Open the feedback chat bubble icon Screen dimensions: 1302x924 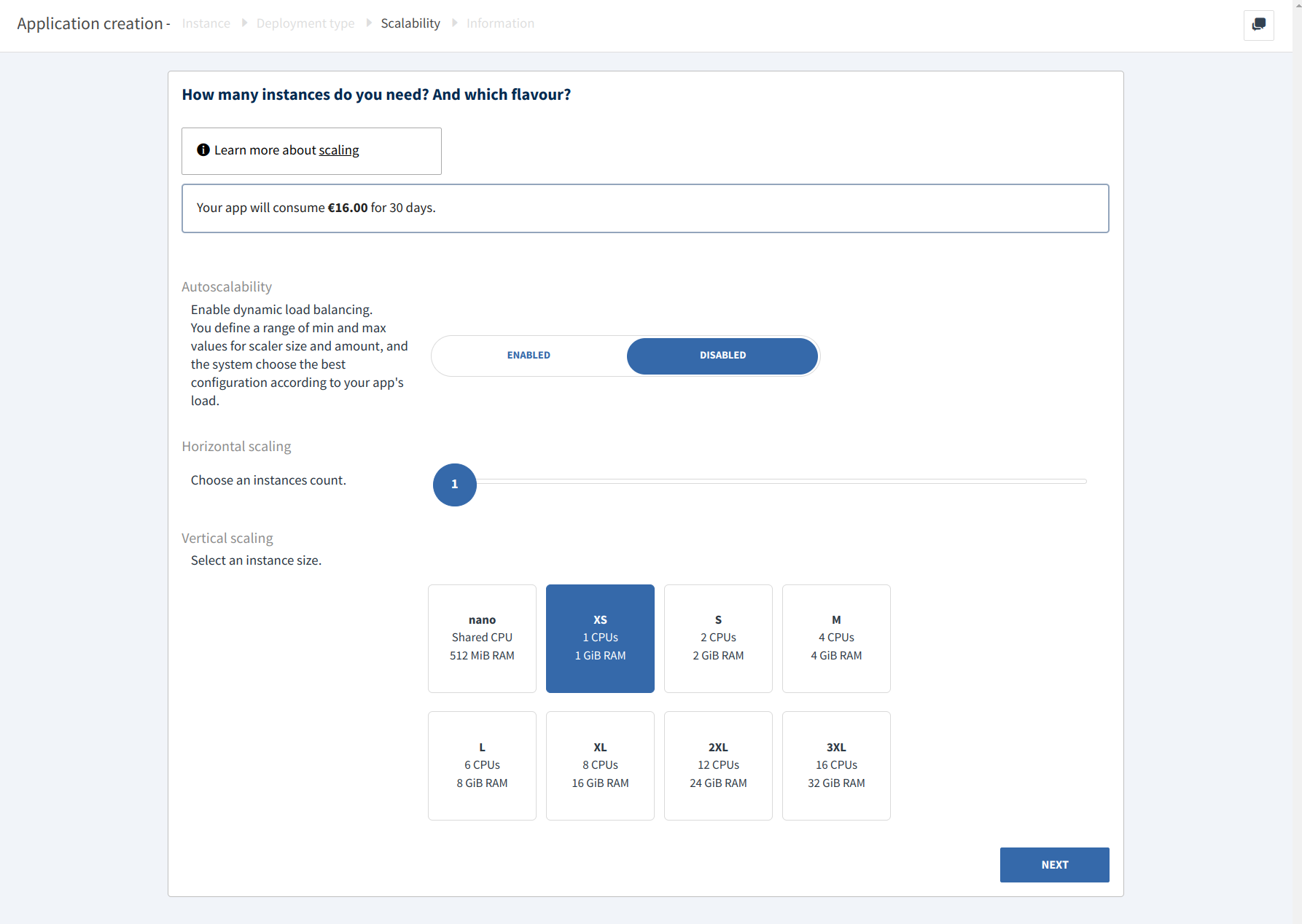tap(1259, 25)
